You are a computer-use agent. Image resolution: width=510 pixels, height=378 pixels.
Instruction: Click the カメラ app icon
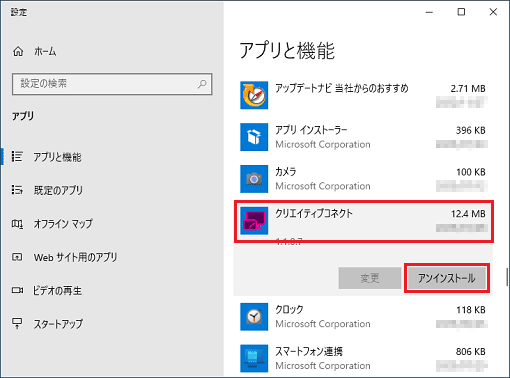click(254, 179)
